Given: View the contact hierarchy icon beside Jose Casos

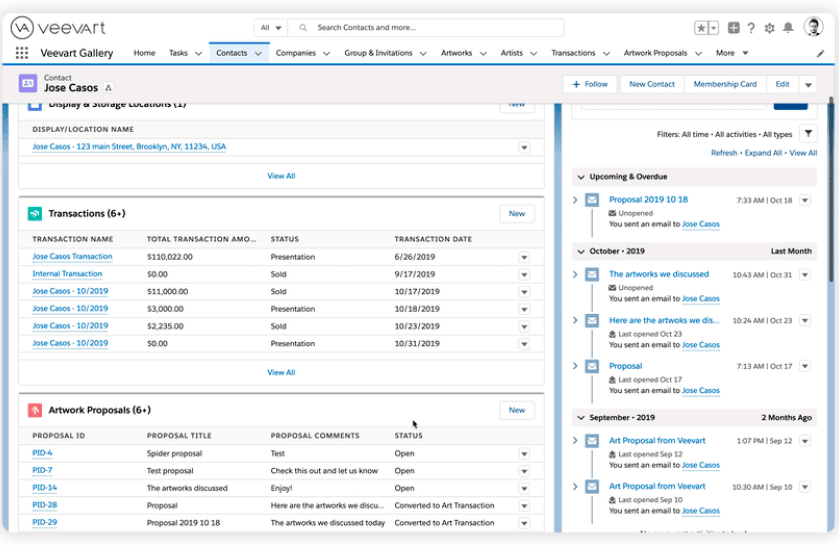Looking at the screenshot, I should [109, 88].
